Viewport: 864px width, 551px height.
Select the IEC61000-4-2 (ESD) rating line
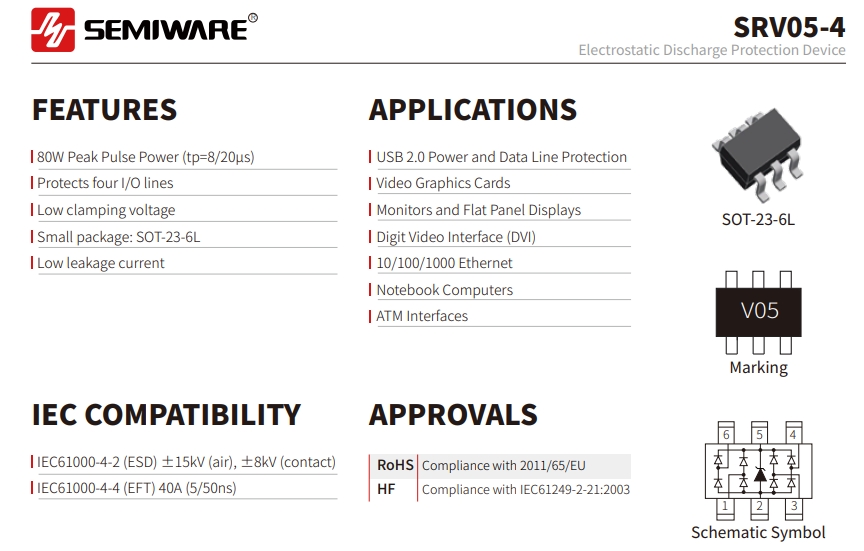click(x=186, y=462)
